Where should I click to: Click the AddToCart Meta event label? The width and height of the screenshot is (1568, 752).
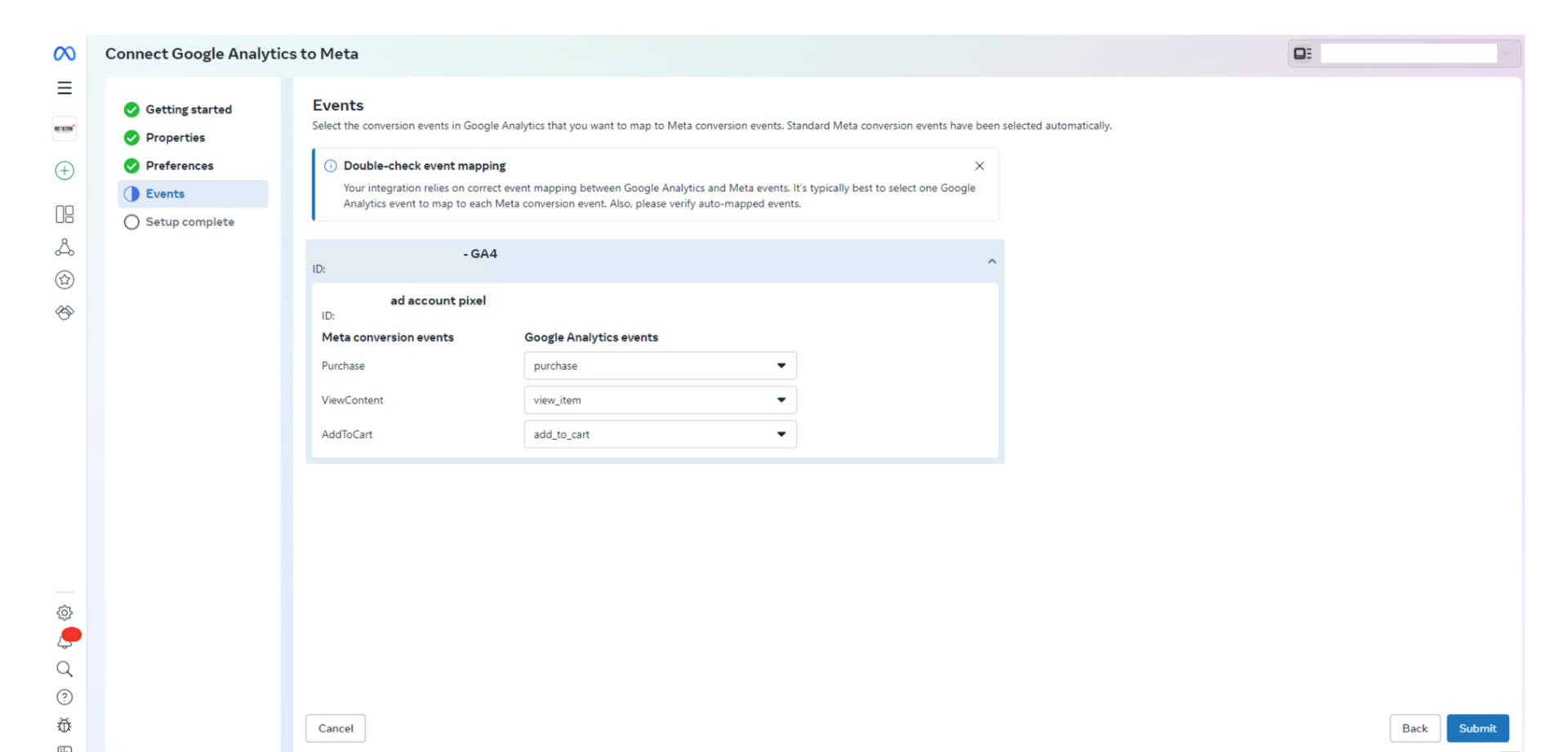pyautogui.click(x=347, y=434)
